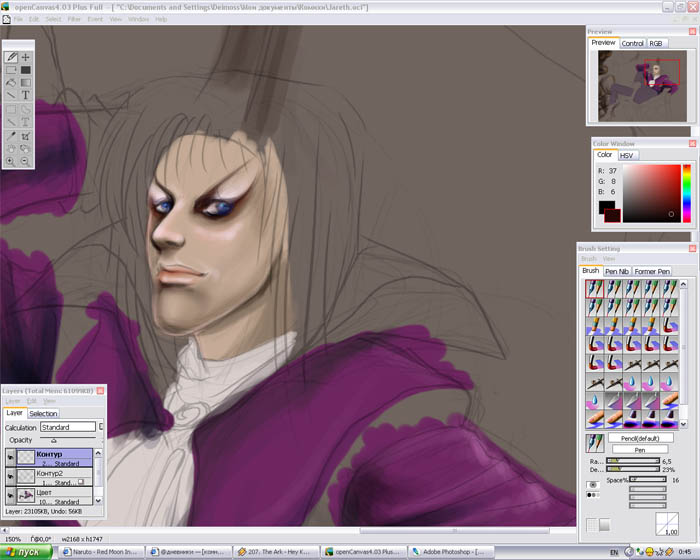Image resolution: width=700 pixels, height=560 pixels.
Task: Click the Windows start button labeled пуск
Action: (26, 552)
